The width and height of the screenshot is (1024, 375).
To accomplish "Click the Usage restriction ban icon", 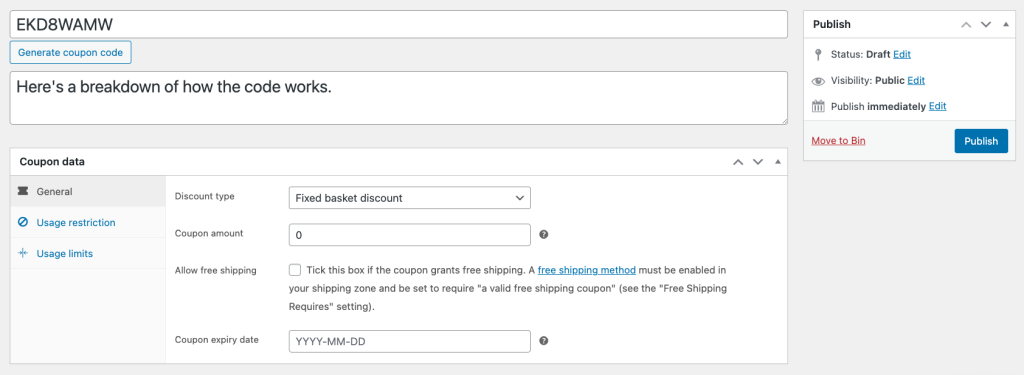I will [23, 223].
